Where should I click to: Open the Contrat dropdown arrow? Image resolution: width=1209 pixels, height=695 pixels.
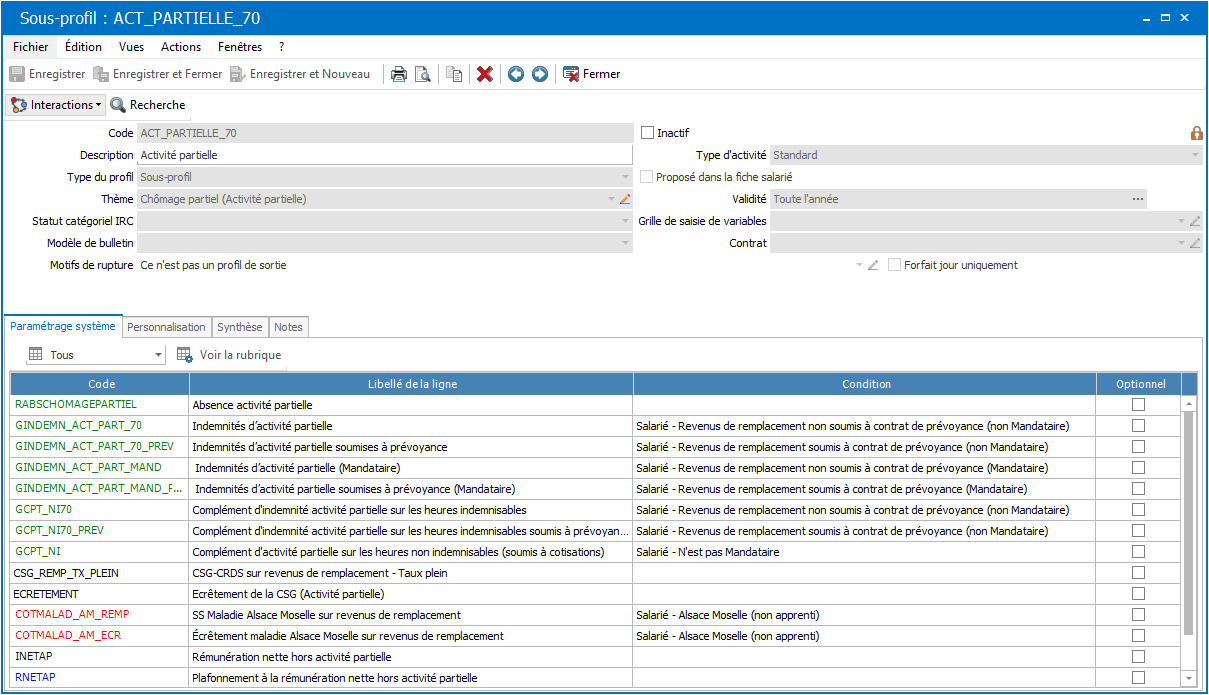tap(1182, 243)
